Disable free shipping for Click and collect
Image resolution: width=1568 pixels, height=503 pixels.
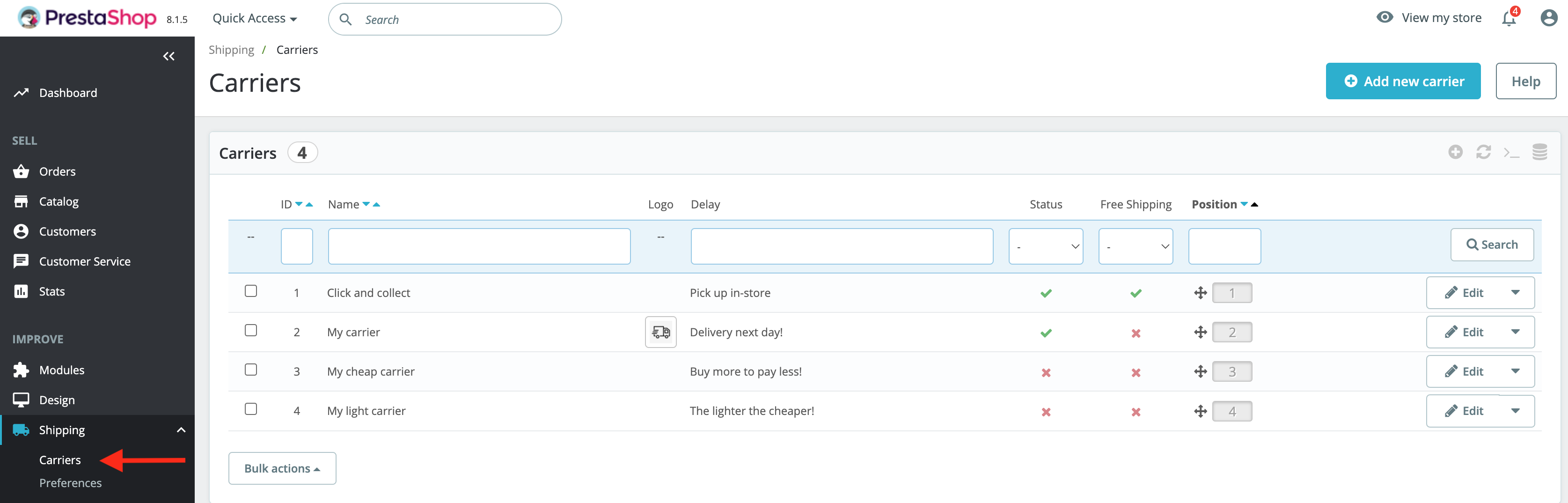tap(1136, 294)
